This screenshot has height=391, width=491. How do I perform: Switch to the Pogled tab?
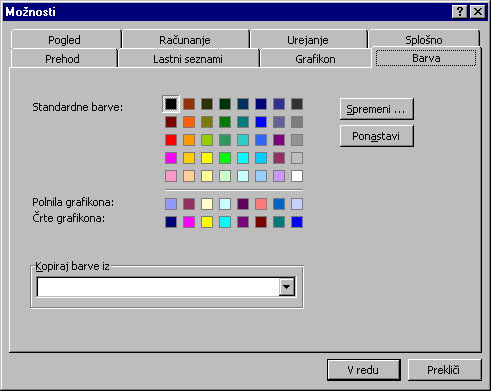(64, 40)
